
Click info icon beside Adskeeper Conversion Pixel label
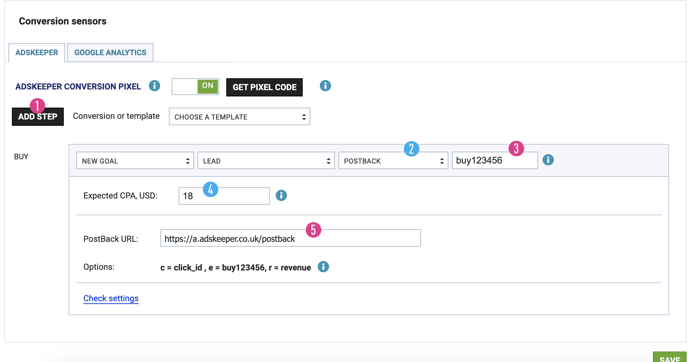pyautogui.click(x=154, y=86)
